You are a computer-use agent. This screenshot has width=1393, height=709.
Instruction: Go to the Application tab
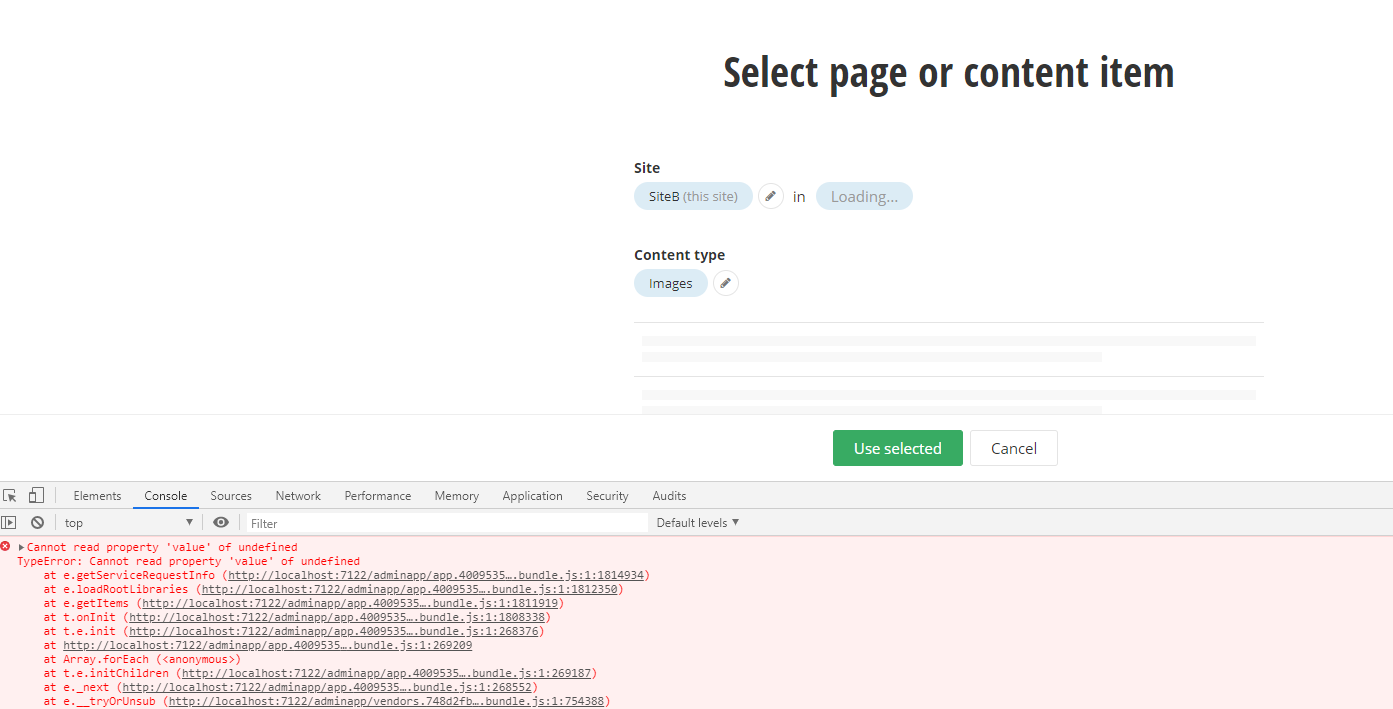[532, 496]
